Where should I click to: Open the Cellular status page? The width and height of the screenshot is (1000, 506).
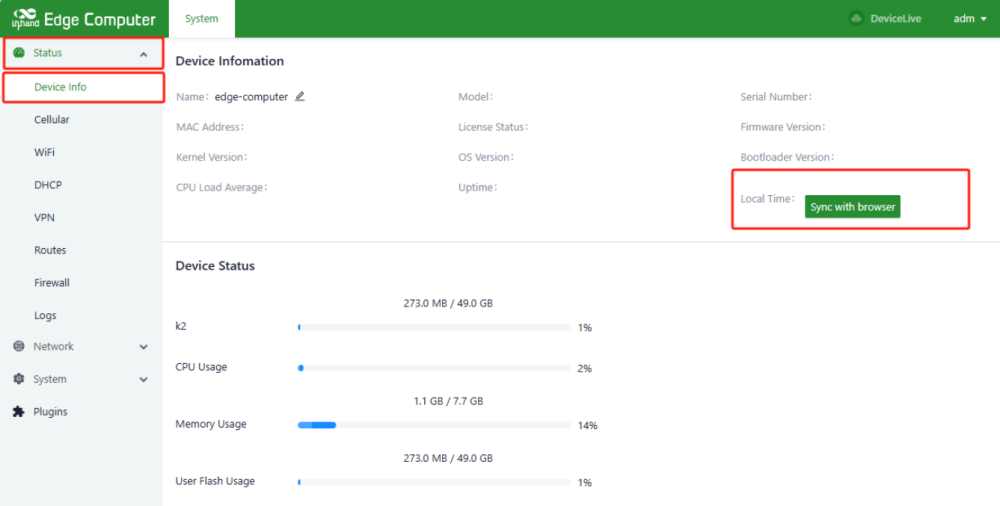[x=52, y=120]
